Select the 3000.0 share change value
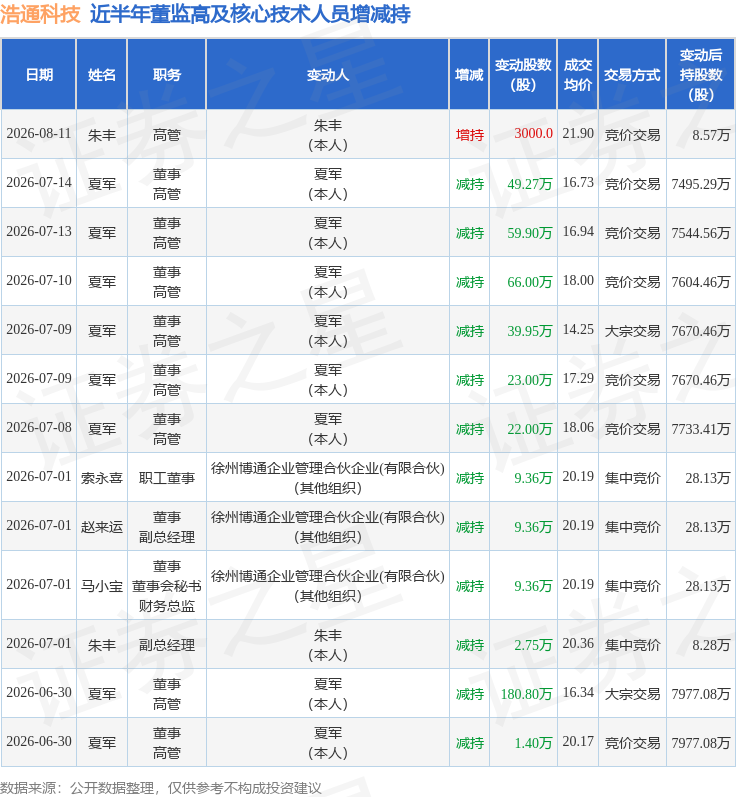The width and height of the screenshot is (736, 797). [x=533, y=134]
